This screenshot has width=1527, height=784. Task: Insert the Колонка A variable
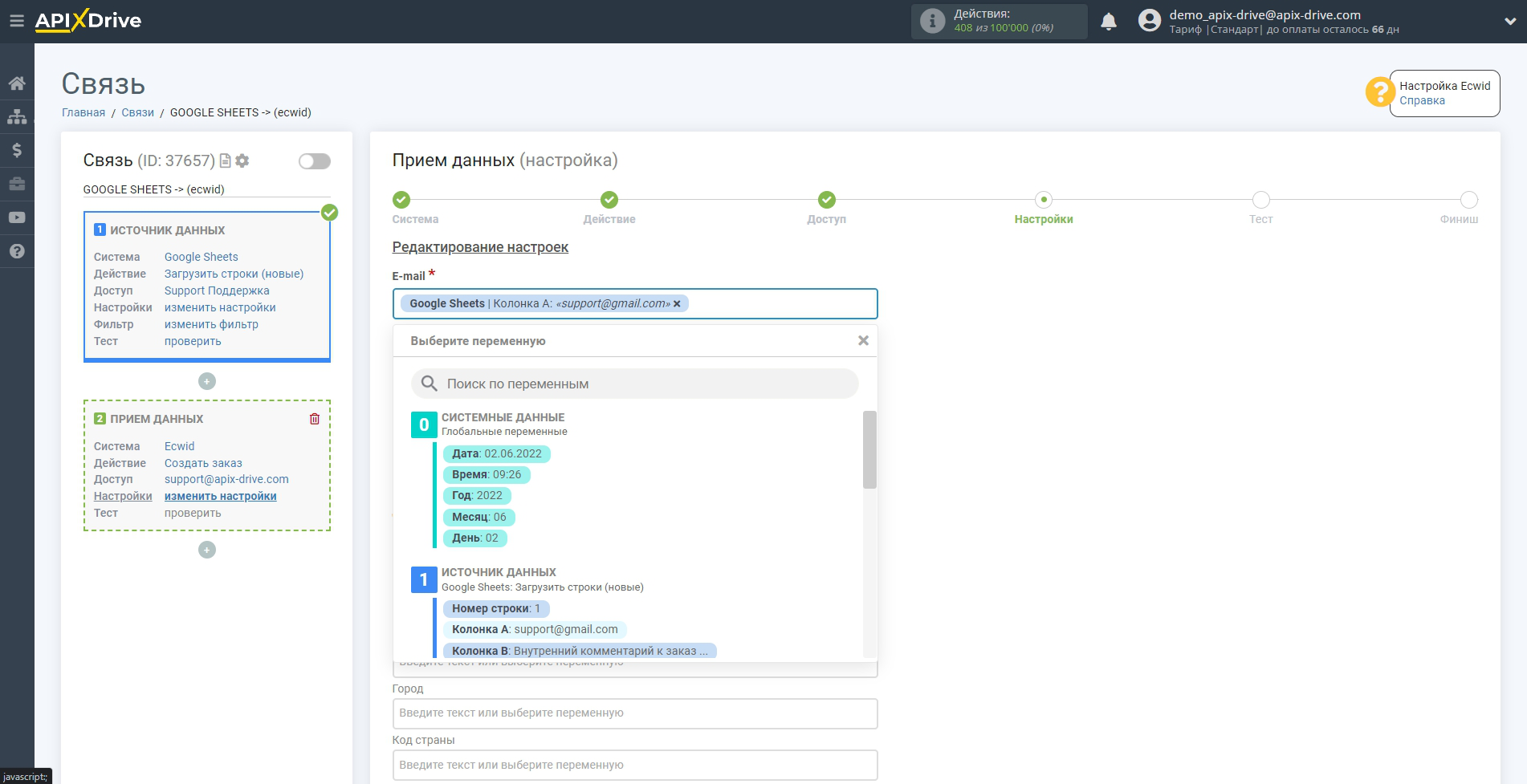[x=535, y=629]
